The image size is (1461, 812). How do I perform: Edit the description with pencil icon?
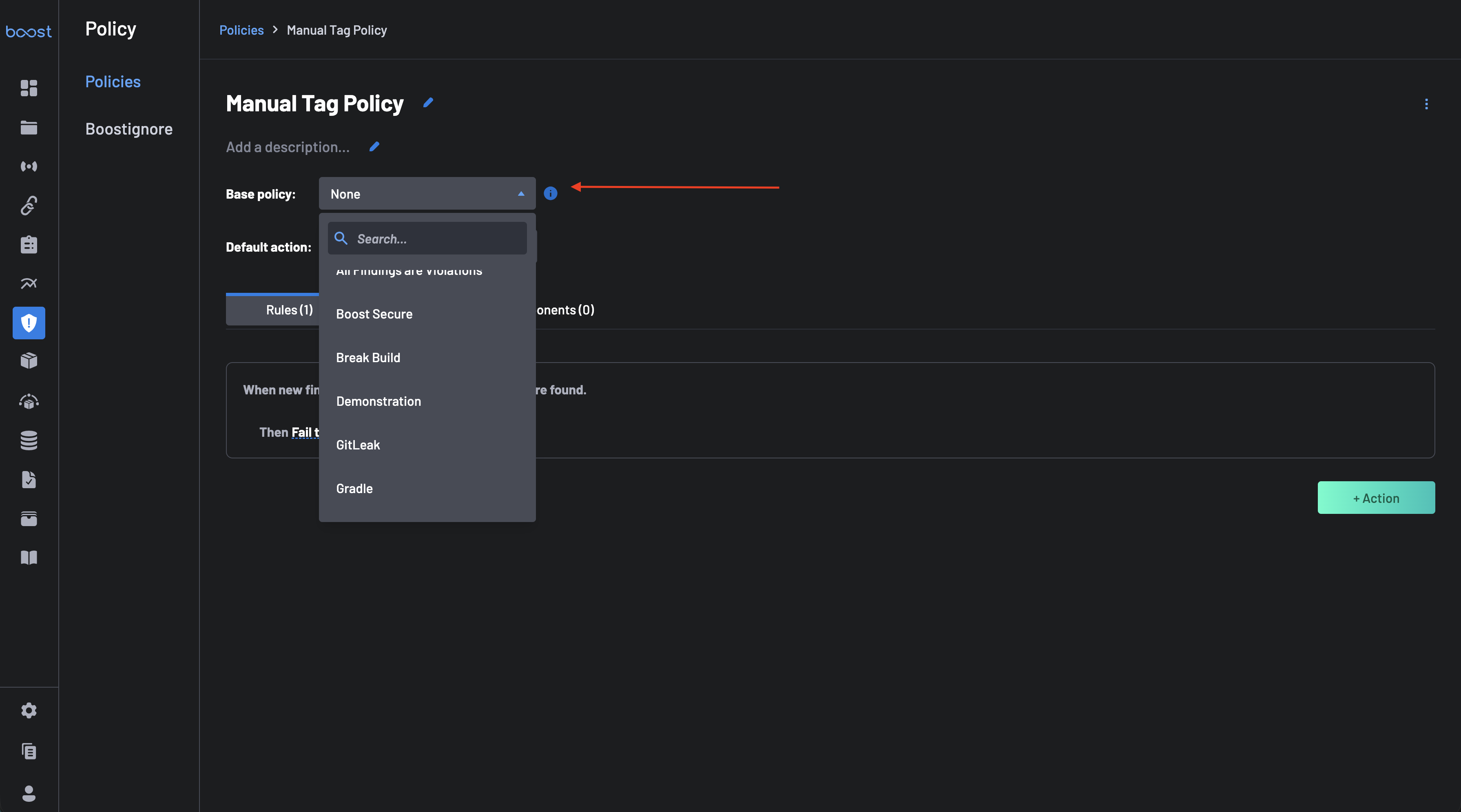point(374,147)
